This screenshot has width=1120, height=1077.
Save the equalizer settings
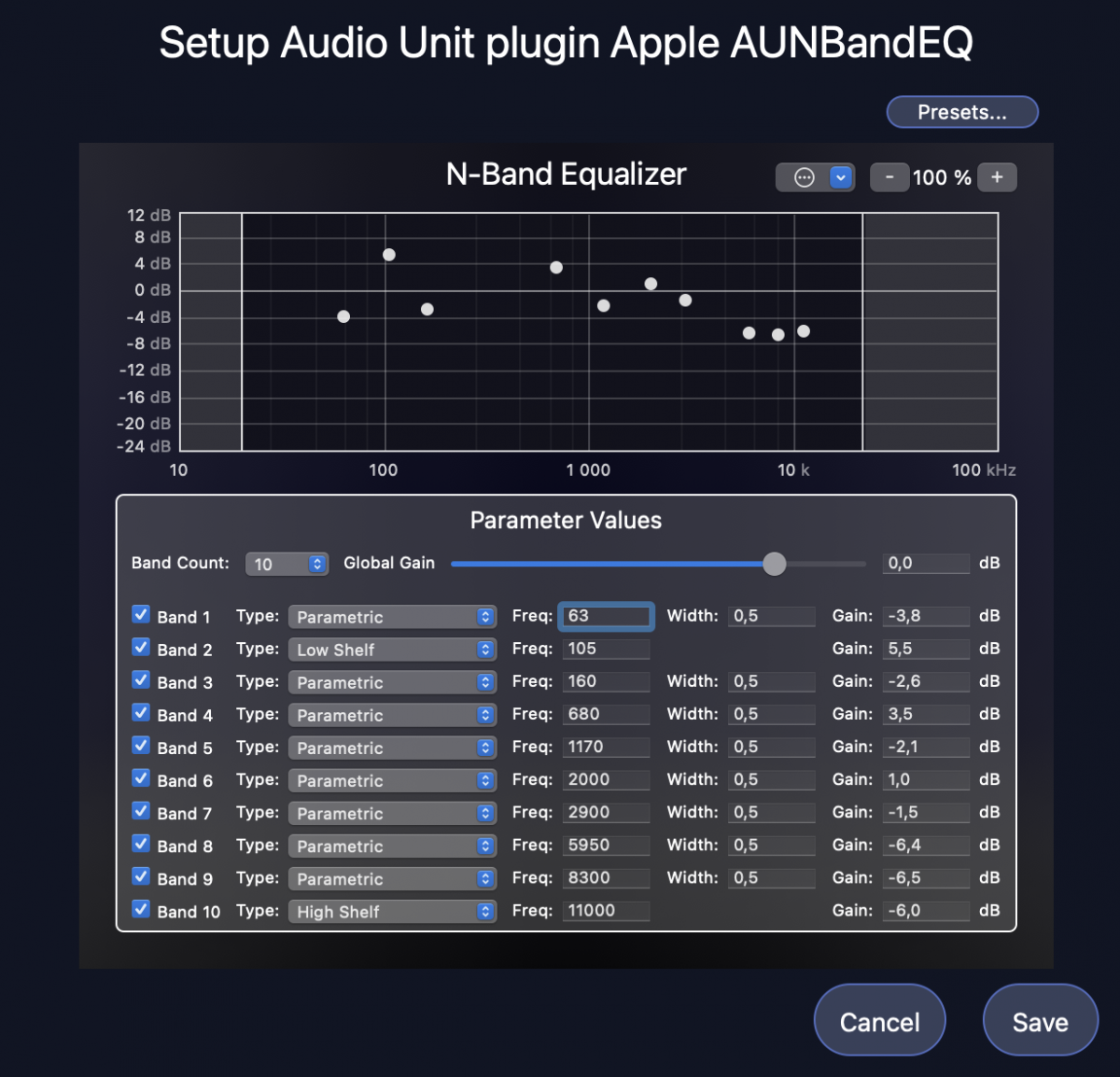[1041, 1022]
